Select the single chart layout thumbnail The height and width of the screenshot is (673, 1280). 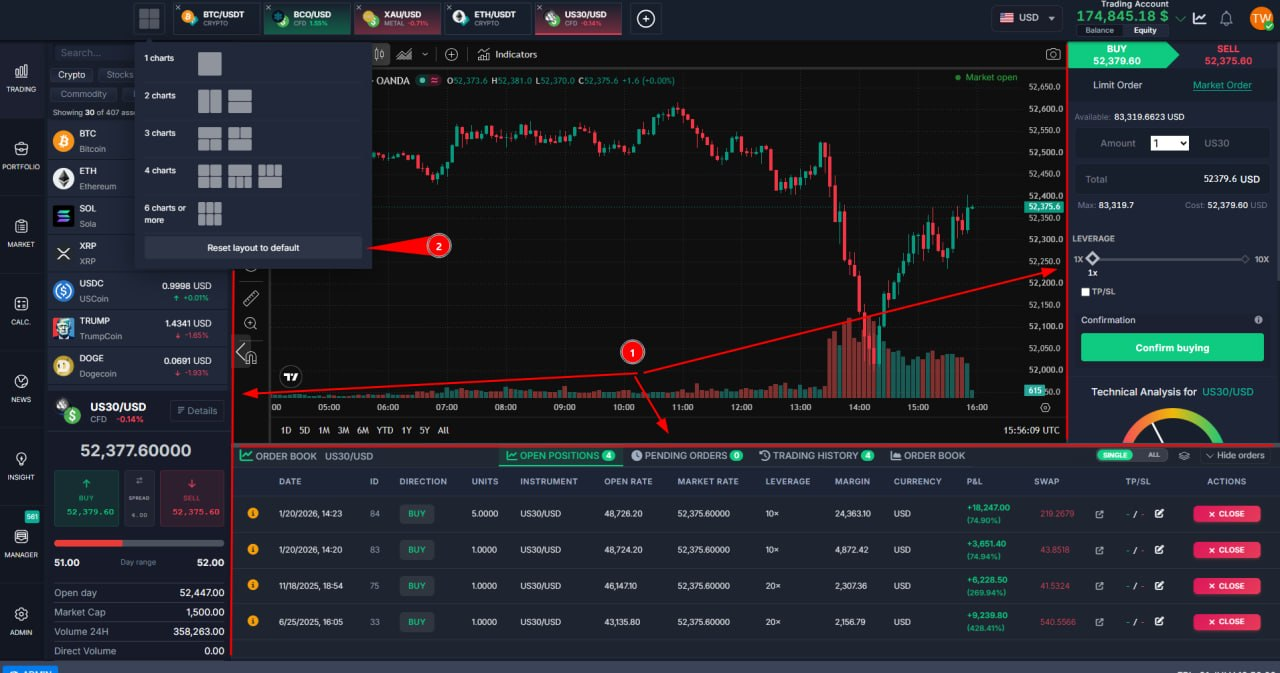210,64
